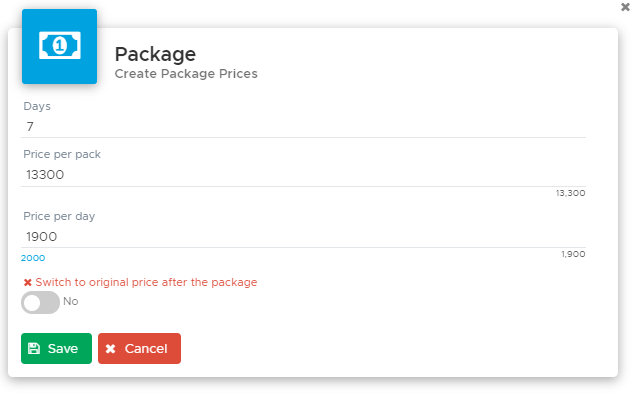Toggle the switch to original price option

tap(41, 302)
